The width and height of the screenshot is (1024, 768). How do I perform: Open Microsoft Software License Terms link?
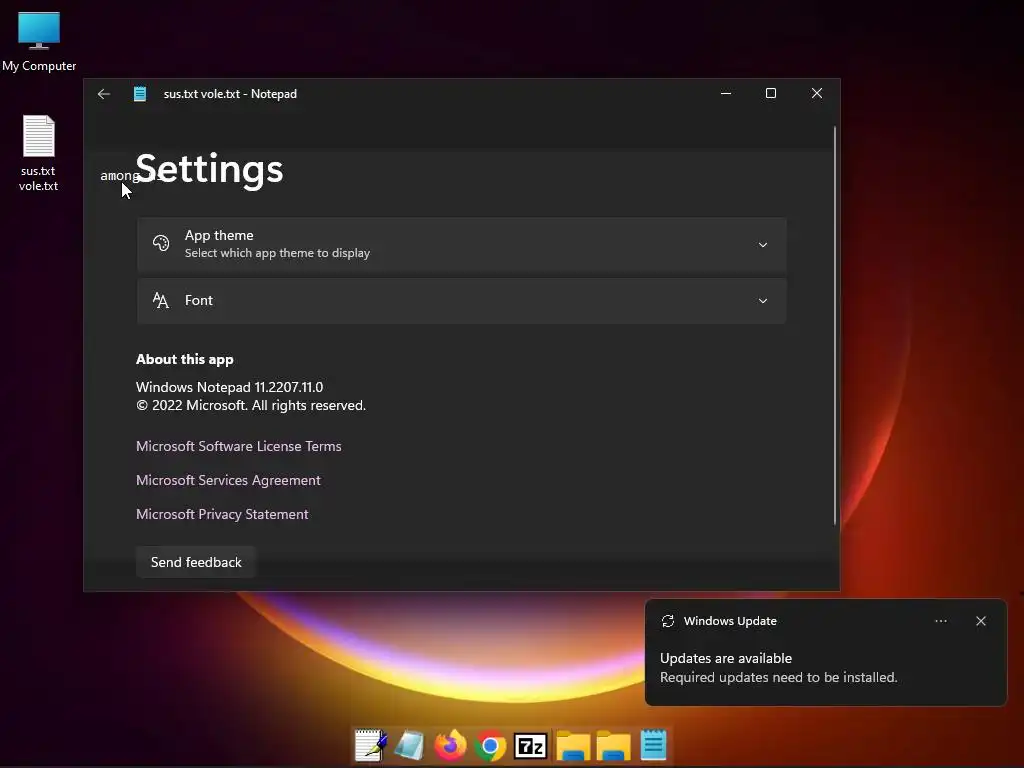click(238, 446)
